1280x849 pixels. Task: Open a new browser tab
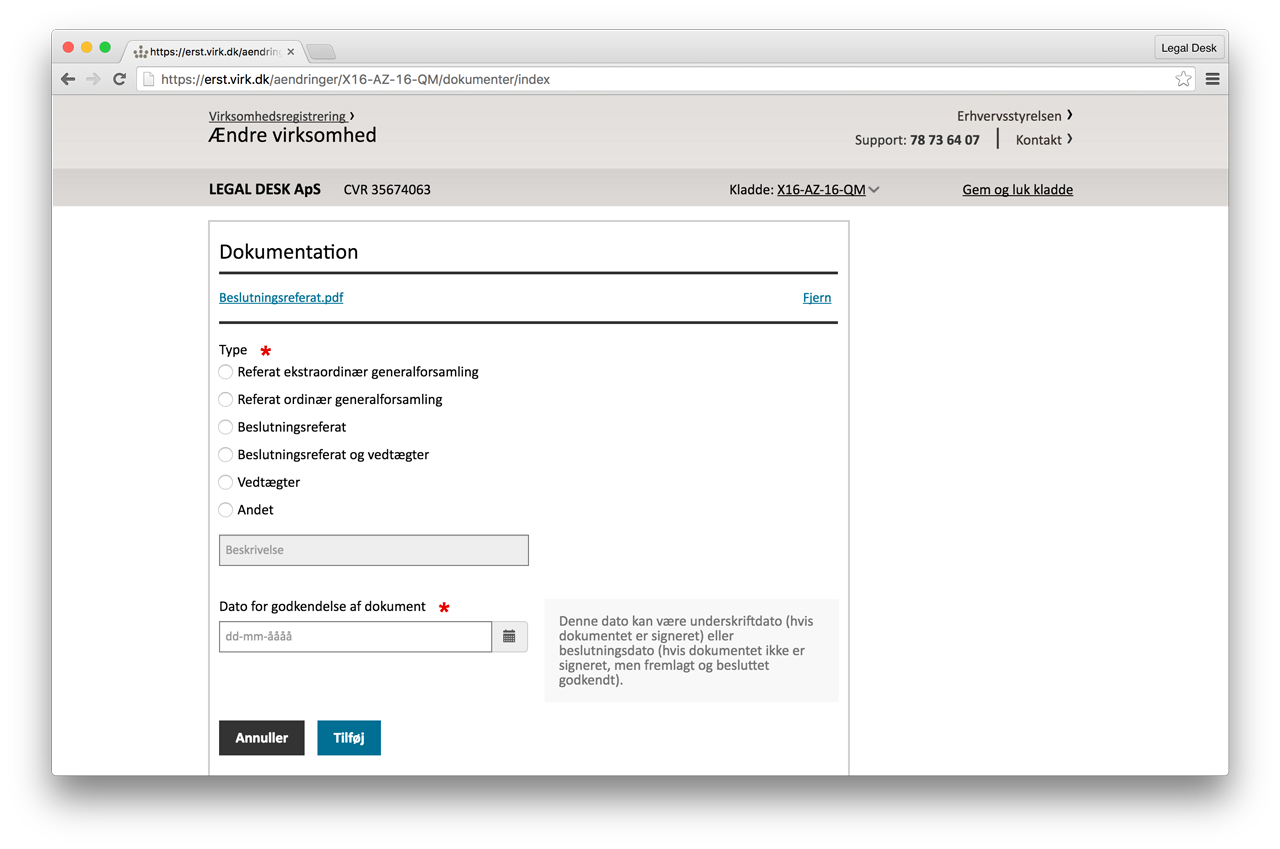tap(321, 51)
